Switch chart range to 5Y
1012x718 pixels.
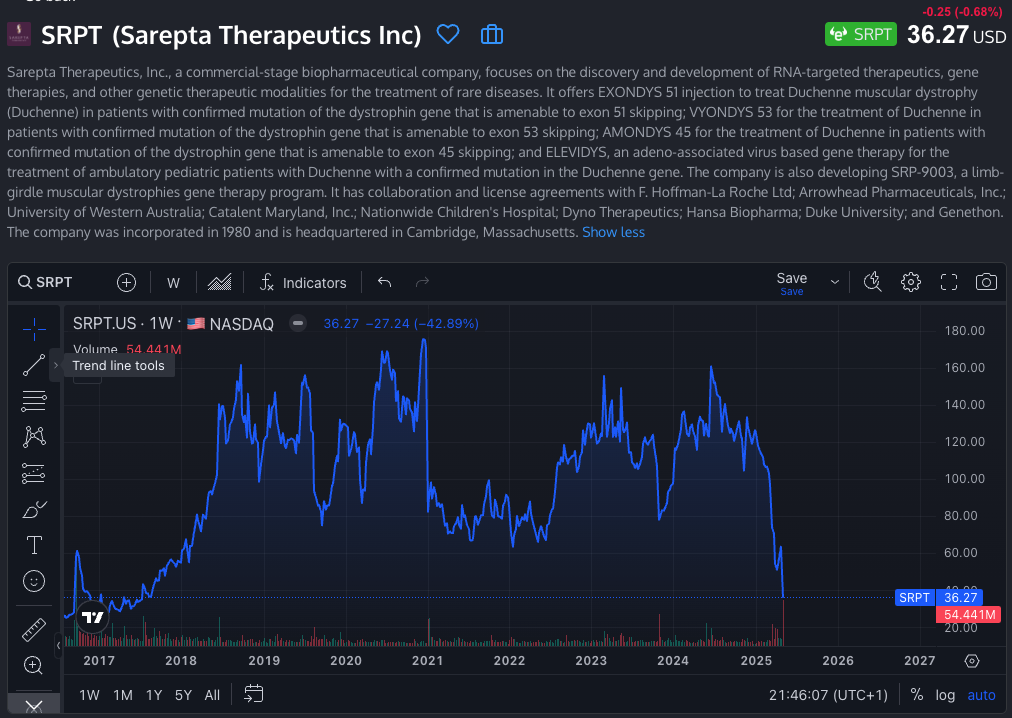183,695
